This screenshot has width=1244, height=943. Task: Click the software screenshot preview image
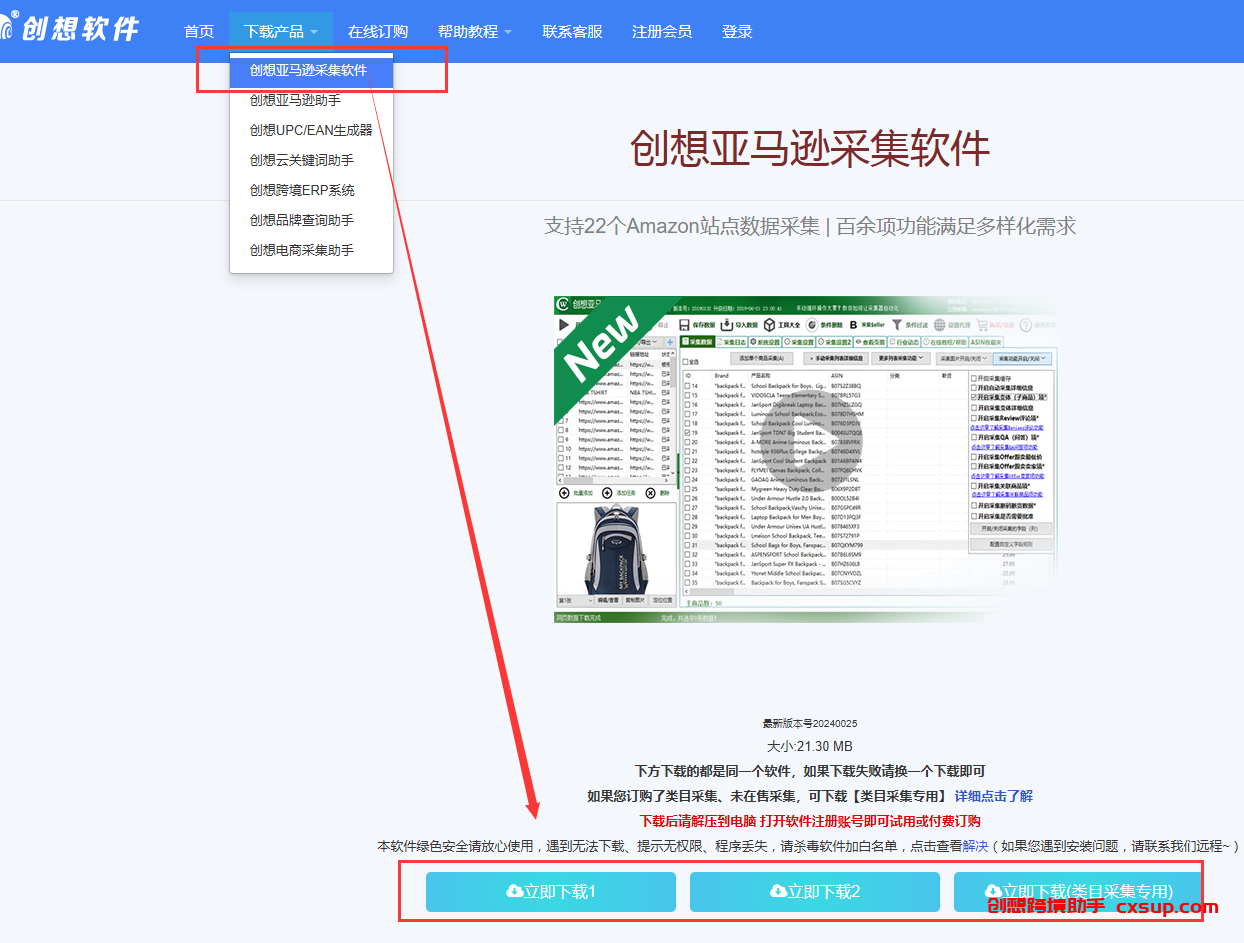point(808,460)
